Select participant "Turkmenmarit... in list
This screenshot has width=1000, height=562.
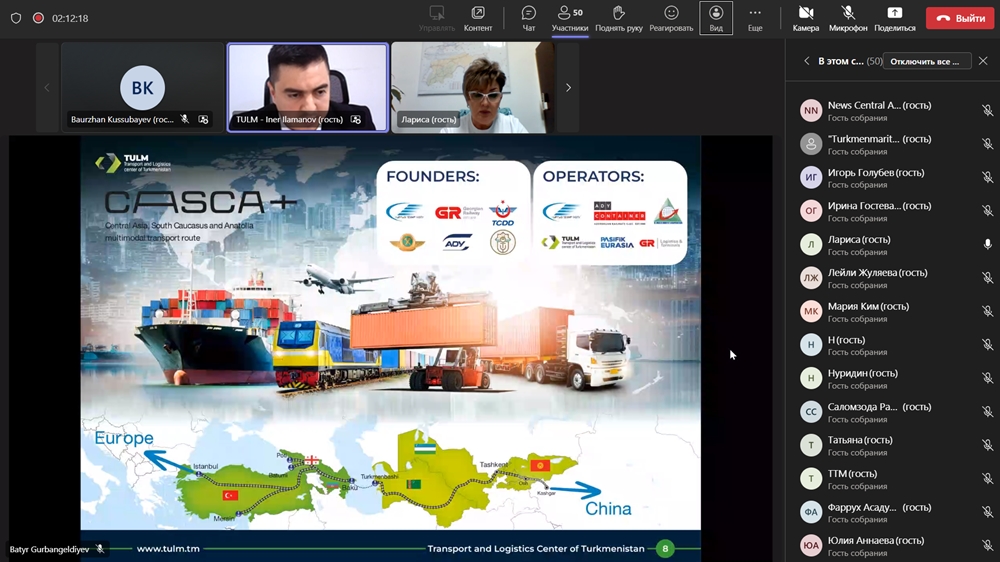[893, 144]
